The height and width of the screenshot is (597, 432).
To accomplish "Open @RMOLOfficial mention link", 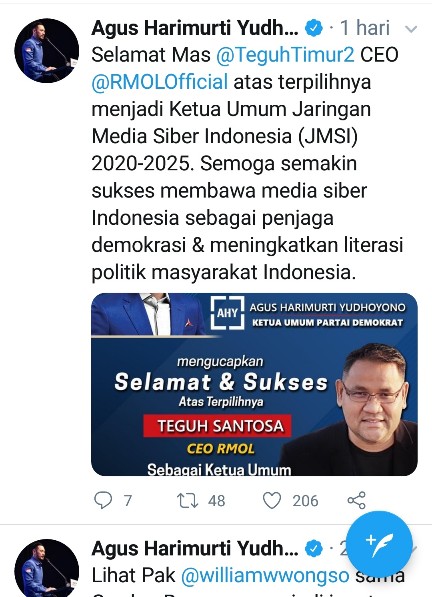I will click(160, 82).
